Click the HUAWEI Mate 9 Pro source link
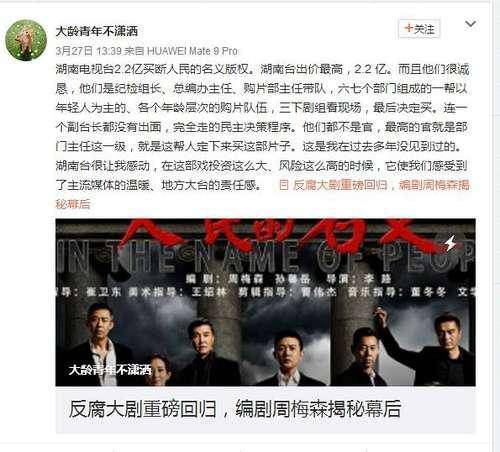Screen dimensions: 500x452 [x=192, y=51]
